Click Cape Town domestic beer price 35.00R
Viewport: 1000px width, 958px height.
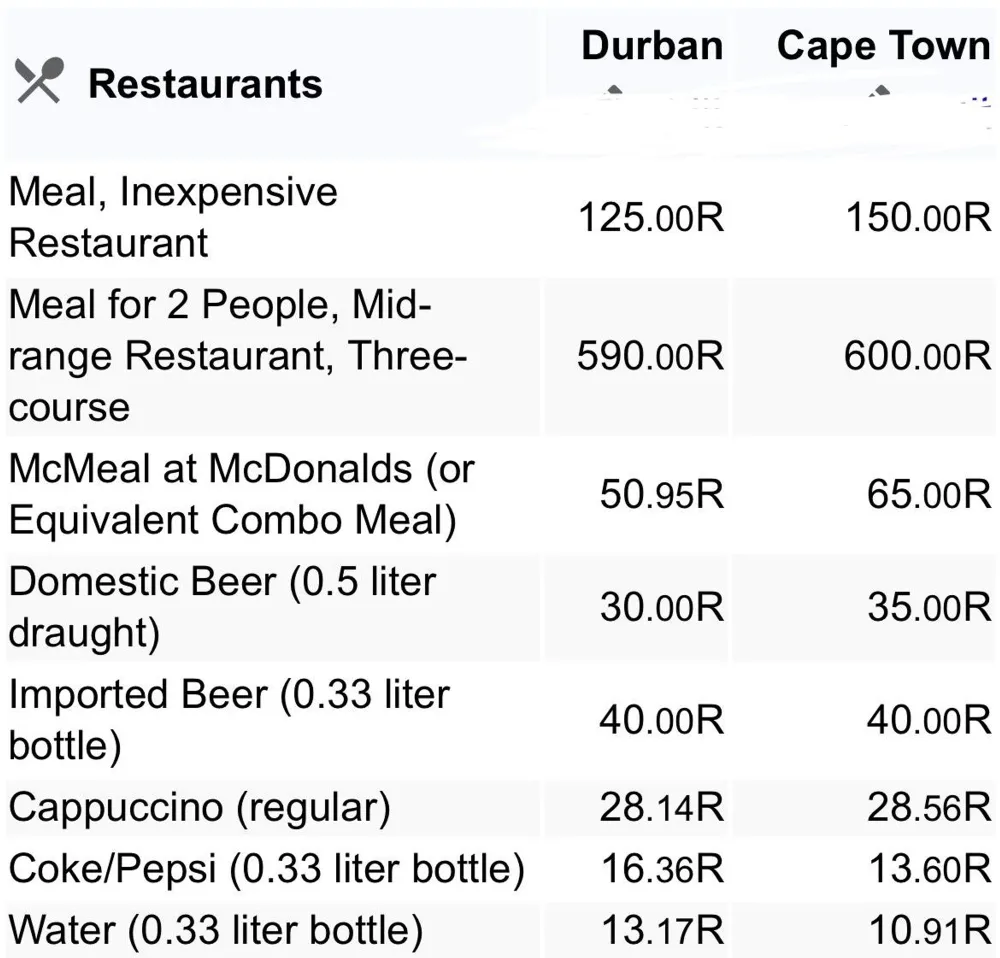[x=929, y=607]
